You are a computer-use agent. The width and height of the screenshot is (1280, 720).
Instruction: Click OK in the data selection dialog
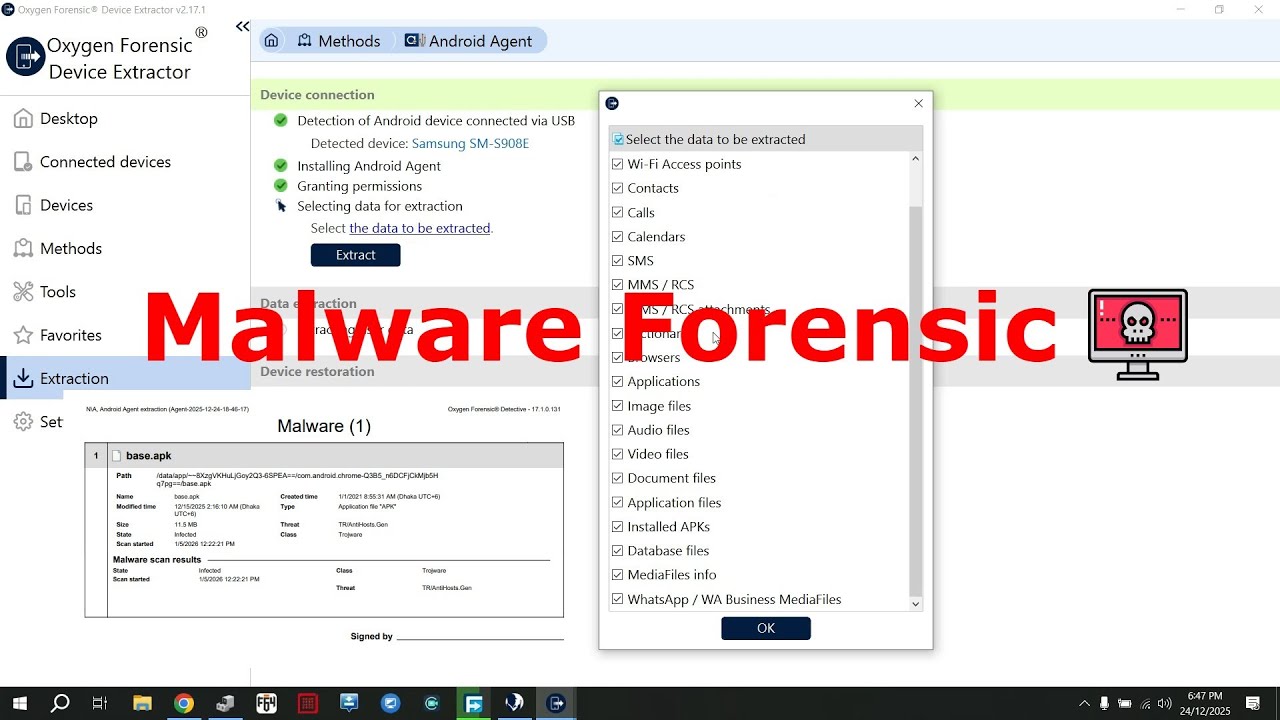(x=766, y=628)
